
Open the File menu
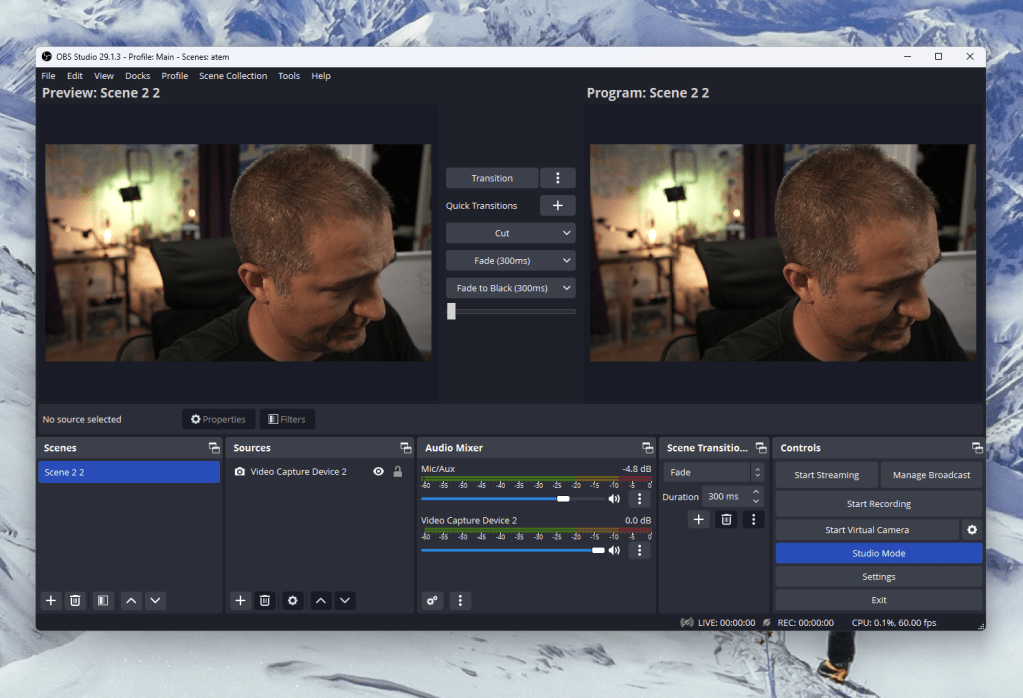pyautogui.click(x=48, y=76)
